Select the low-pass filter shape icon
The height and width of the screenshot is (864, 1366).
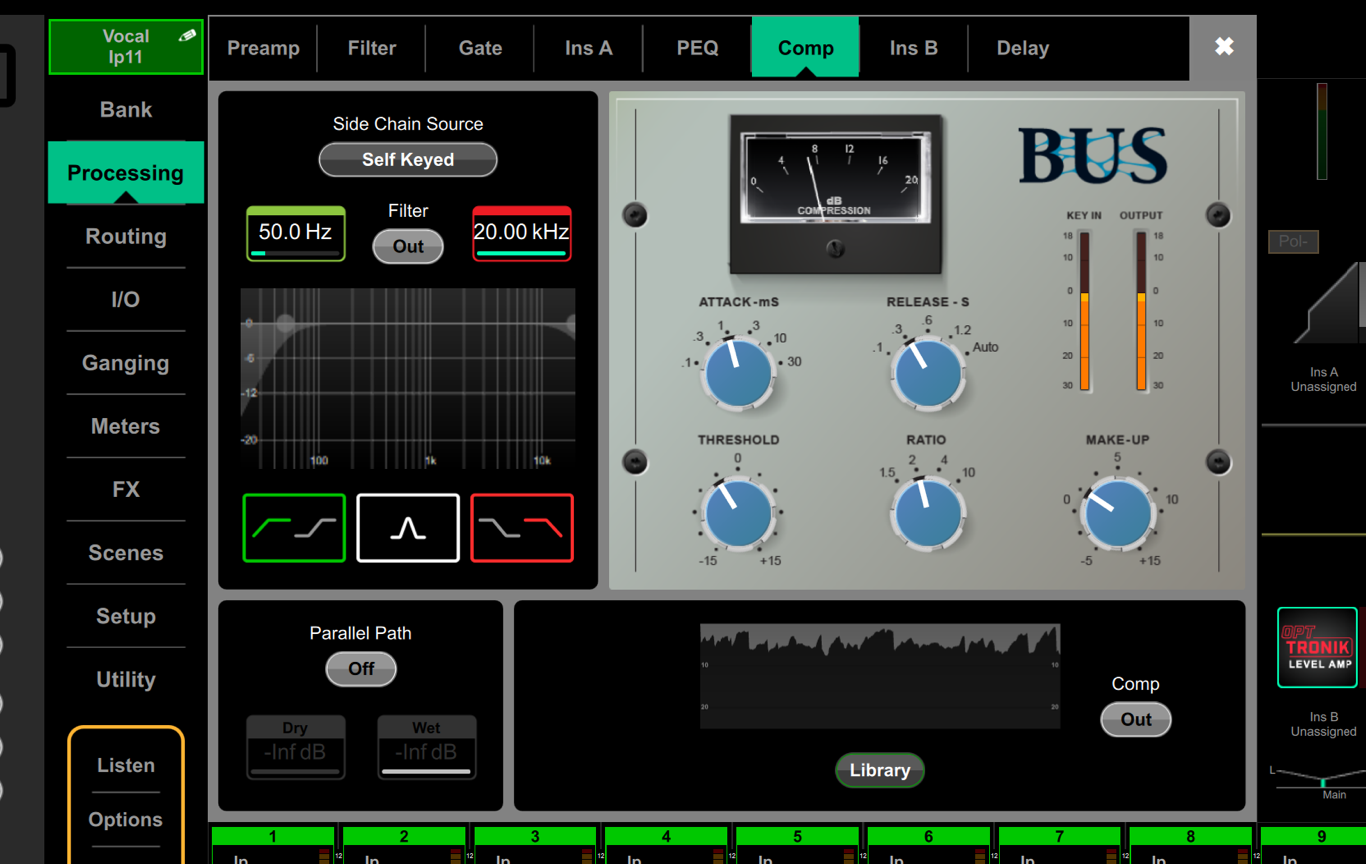[x=521, y=528]
